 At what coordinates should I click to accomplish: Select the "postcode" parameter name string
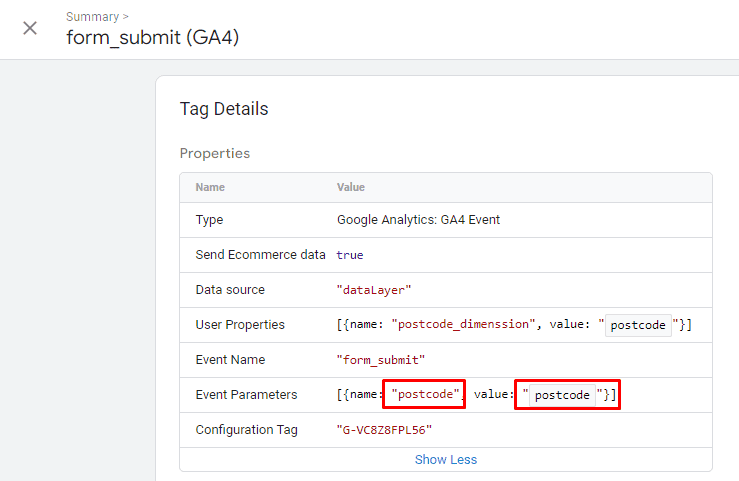click(x=426, y=394)
